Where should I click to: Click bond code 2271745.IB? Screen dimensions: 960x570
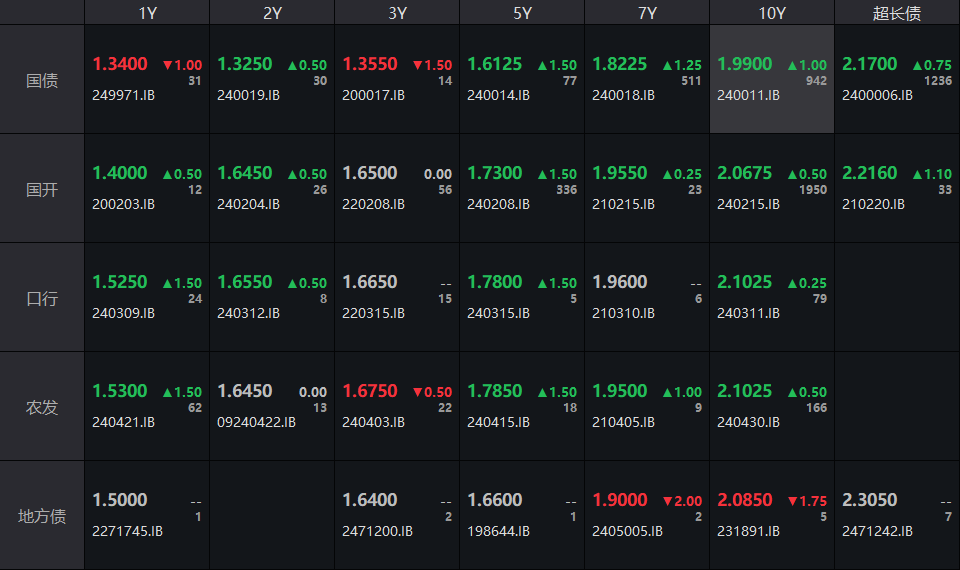pos(127,531)
